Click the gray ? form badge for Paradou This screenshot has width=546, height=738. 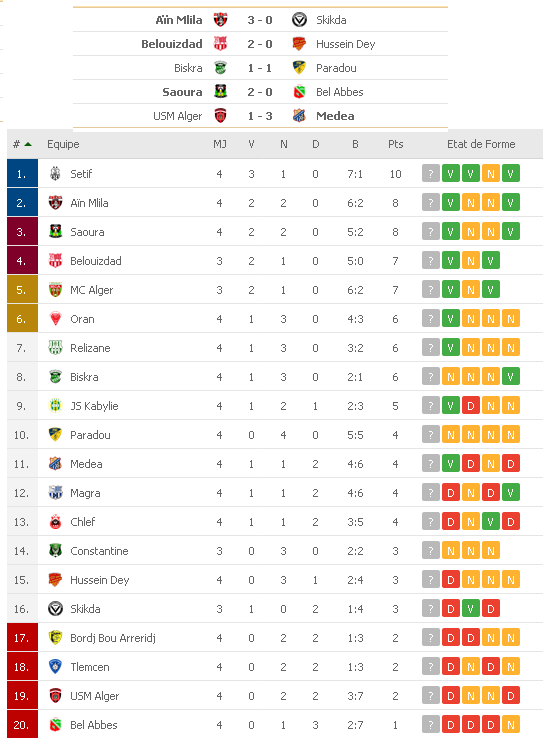coord(431,434)
